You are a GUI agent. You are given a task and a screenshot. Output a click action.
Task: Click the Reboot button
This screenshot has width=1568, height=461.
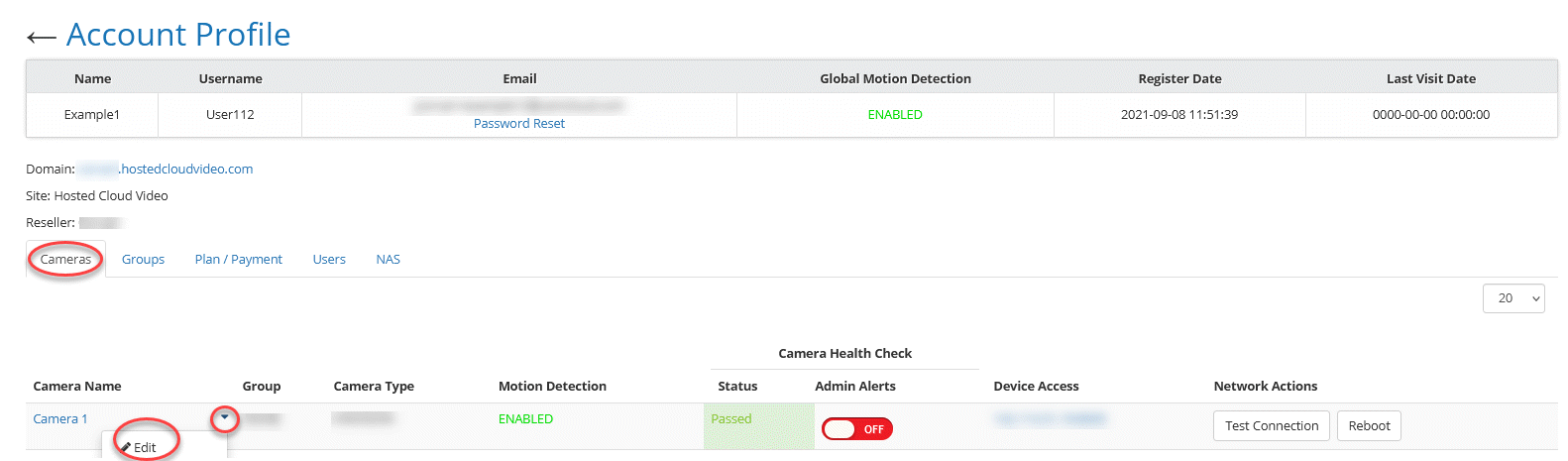tap(1368, 426)
